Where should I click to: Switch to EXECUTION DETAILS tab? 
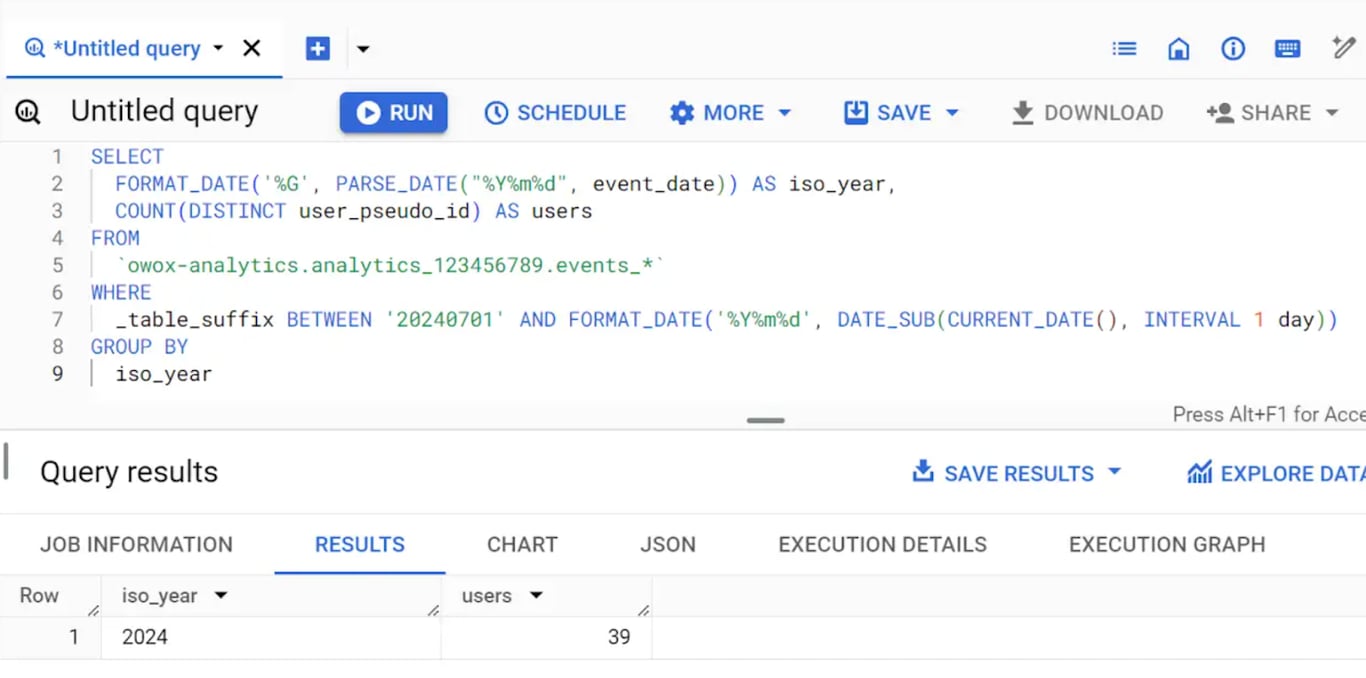[882, 545]
